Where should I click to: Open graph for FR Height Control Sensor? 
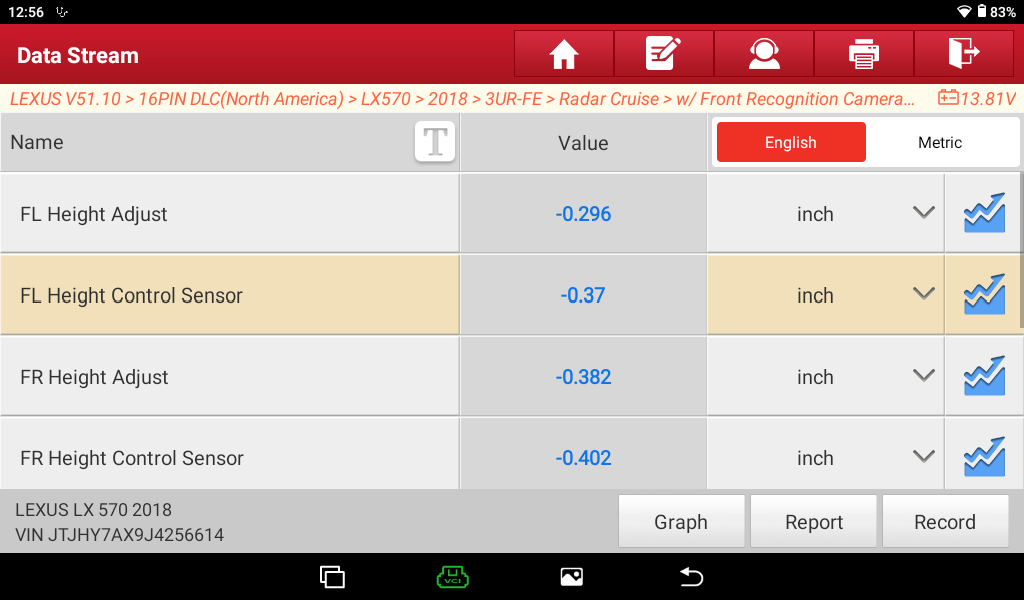pos(984,456)
